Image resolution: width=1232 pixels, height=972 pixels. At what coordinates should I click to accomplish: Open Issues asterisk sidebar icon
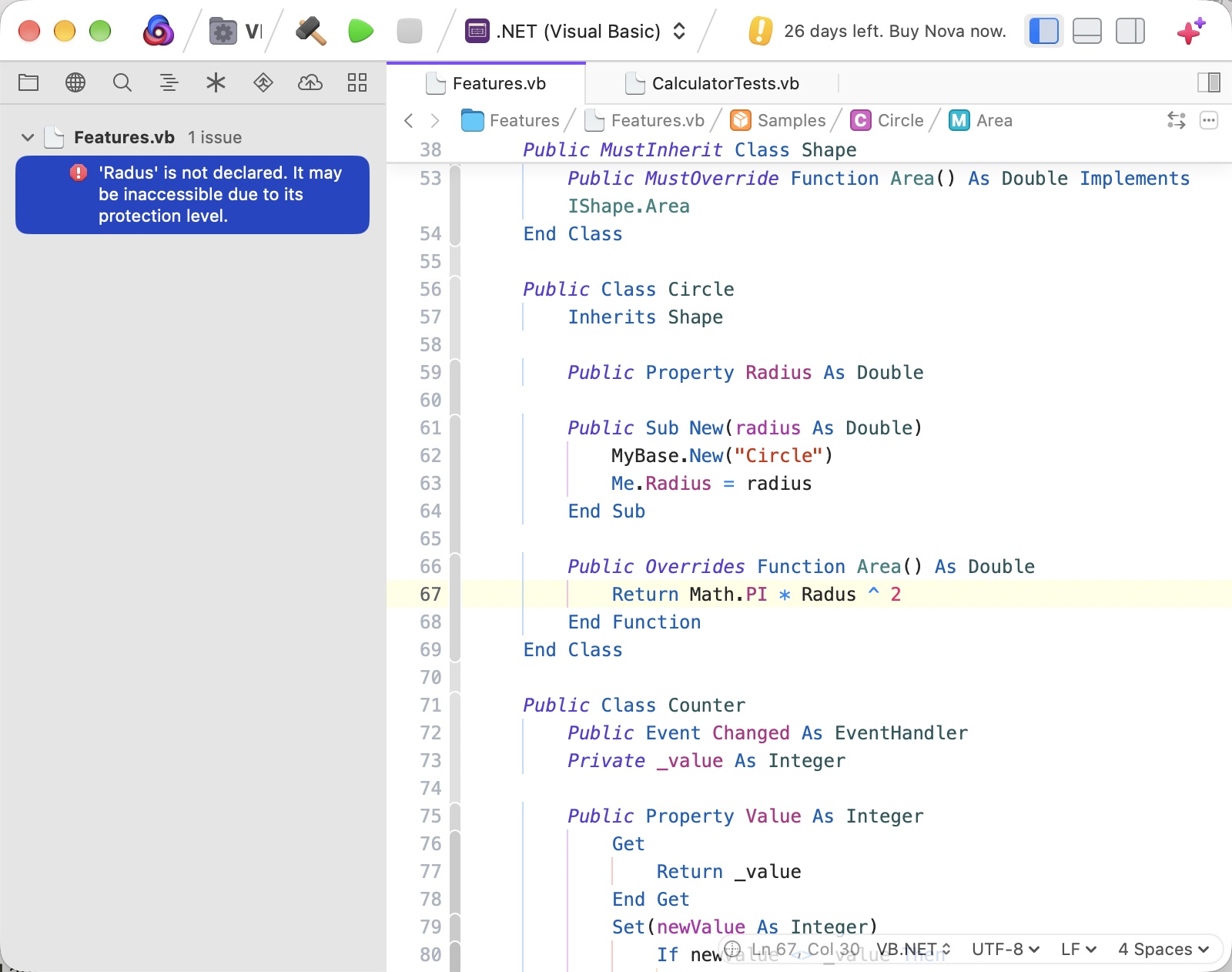tap(216, 82)
